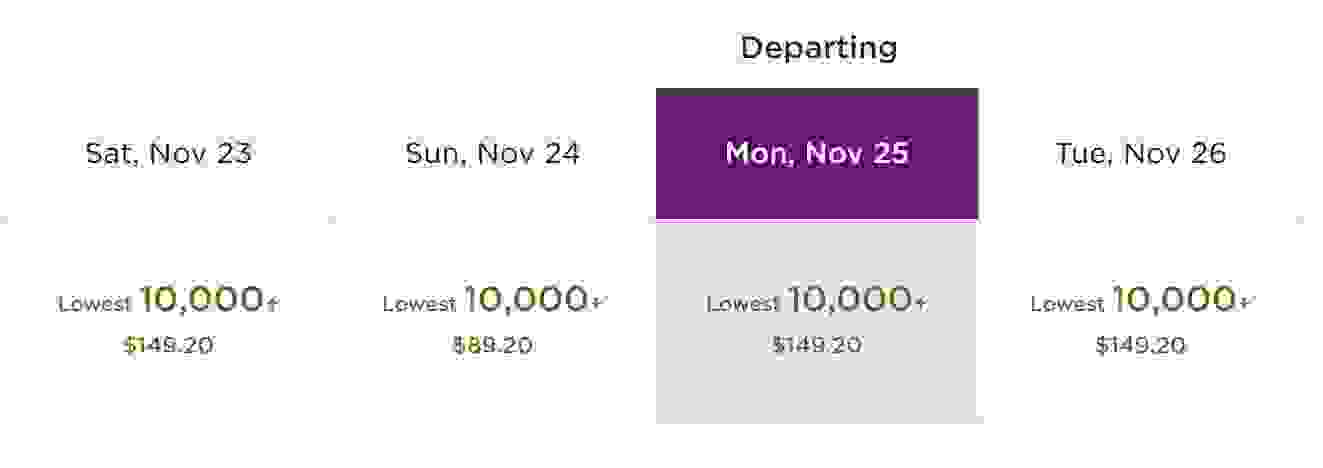
Task: Select the $149.20 price in the gray cell
Action: (817, 346)
